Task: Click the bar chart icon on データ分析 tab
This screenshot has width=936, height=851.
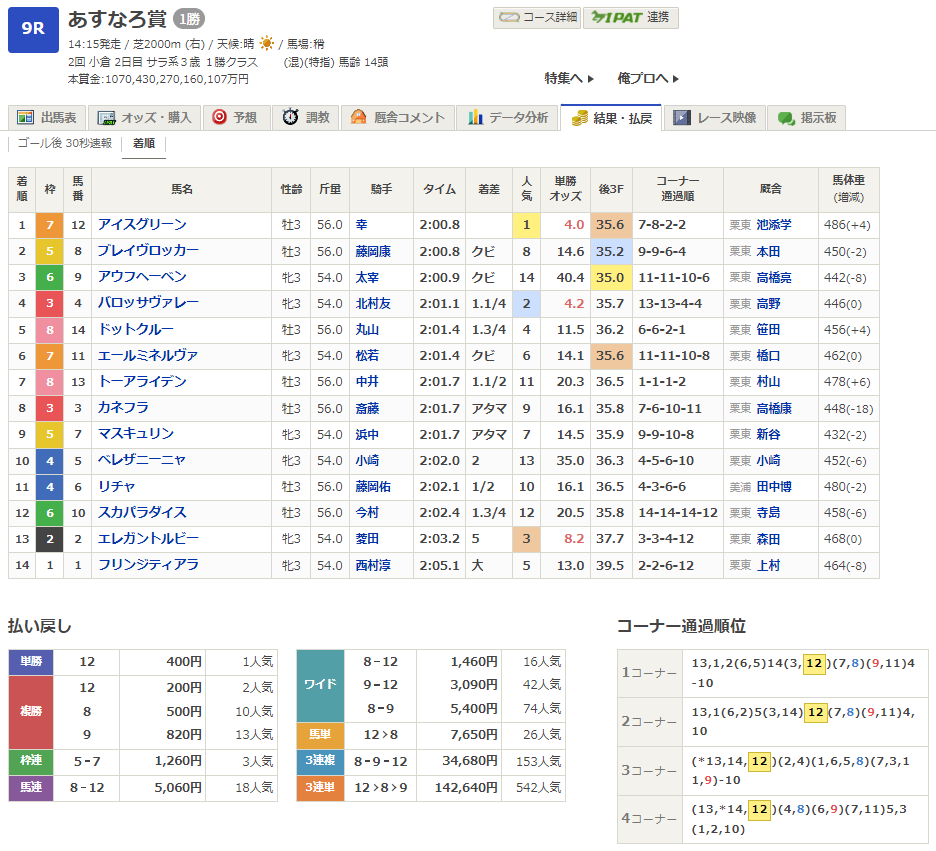Action: (475, 118)
